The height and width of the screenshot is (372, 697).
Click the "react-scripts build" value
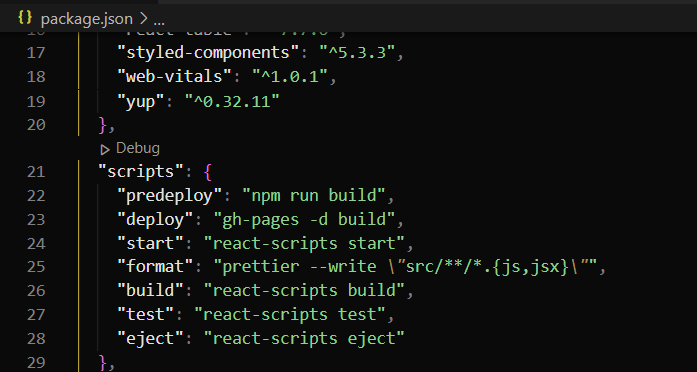point(304,291)
